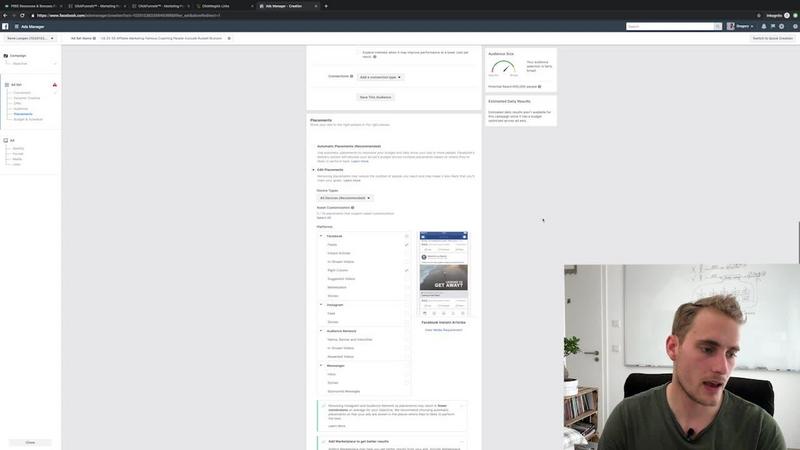Toggle the Instagram Feed placement checkbox
Screen dimensions: 800x450
click(x=407, y=314)
